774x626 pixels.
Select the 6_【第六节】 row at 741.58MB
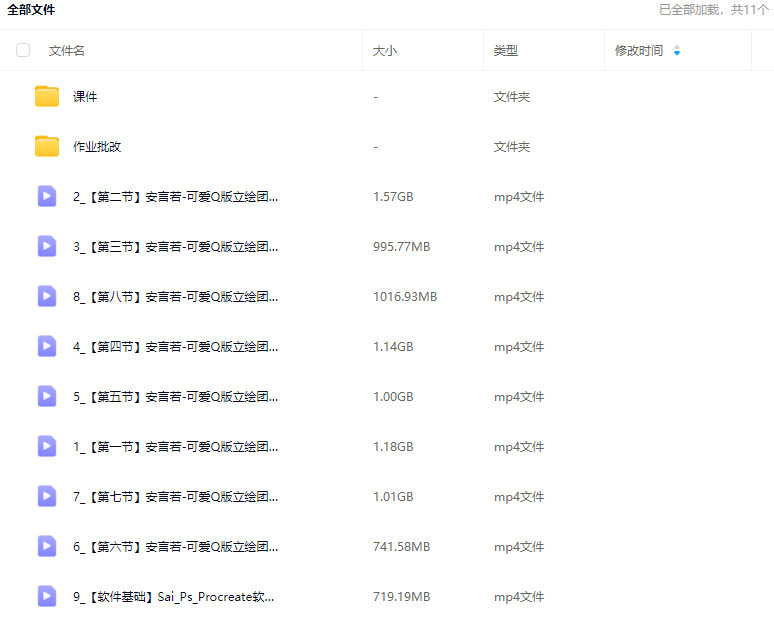(x=401, y=547)
